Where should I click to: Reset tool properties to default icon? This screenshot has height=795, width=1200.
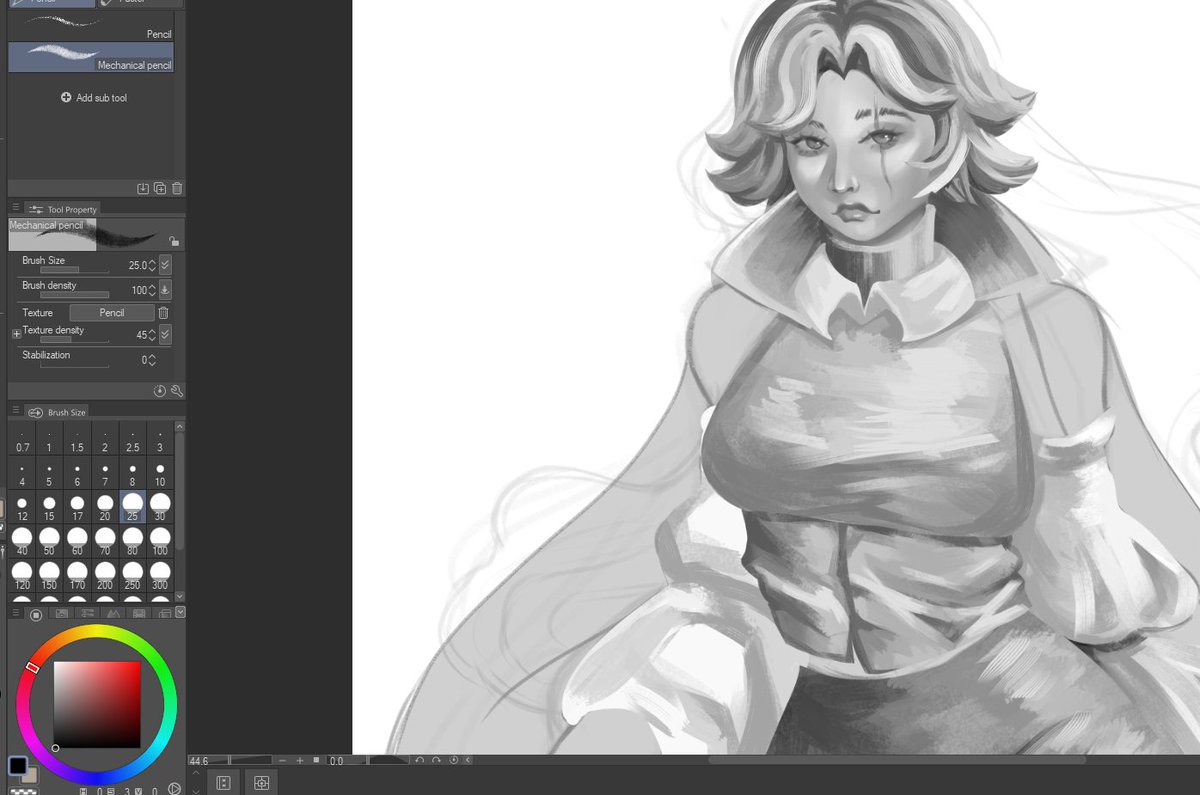point(160,391)
